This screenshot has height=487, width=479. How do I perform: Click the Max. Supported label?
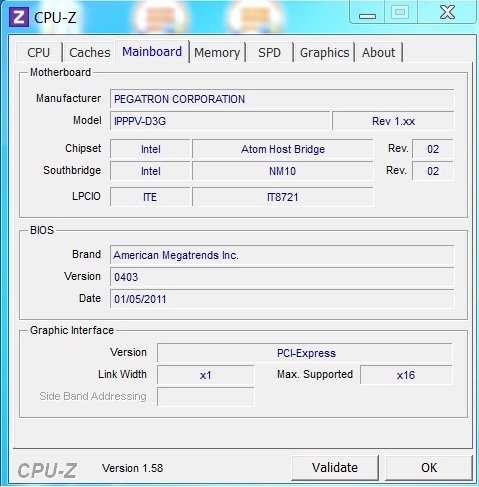(x=315, y=374)
